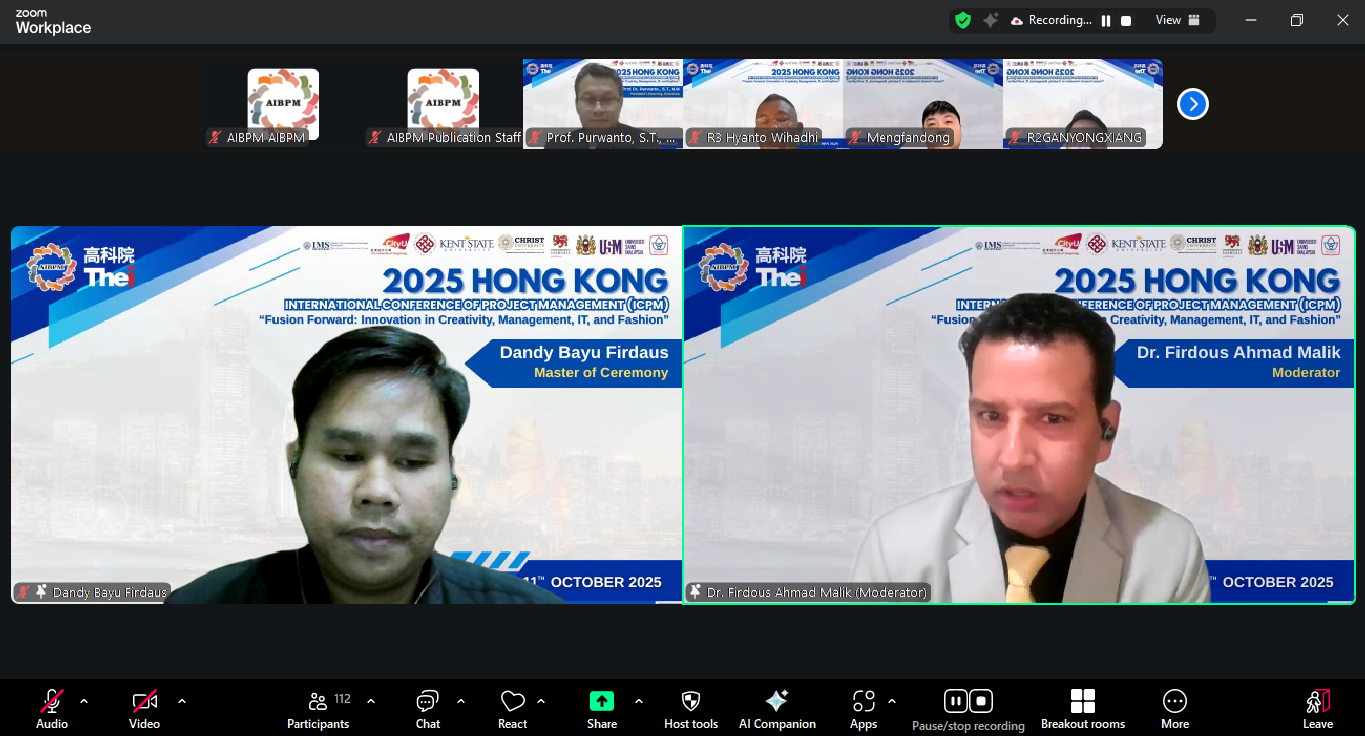Open Breakout rooms
The image size is (1365, 736).
(1082, 709)
